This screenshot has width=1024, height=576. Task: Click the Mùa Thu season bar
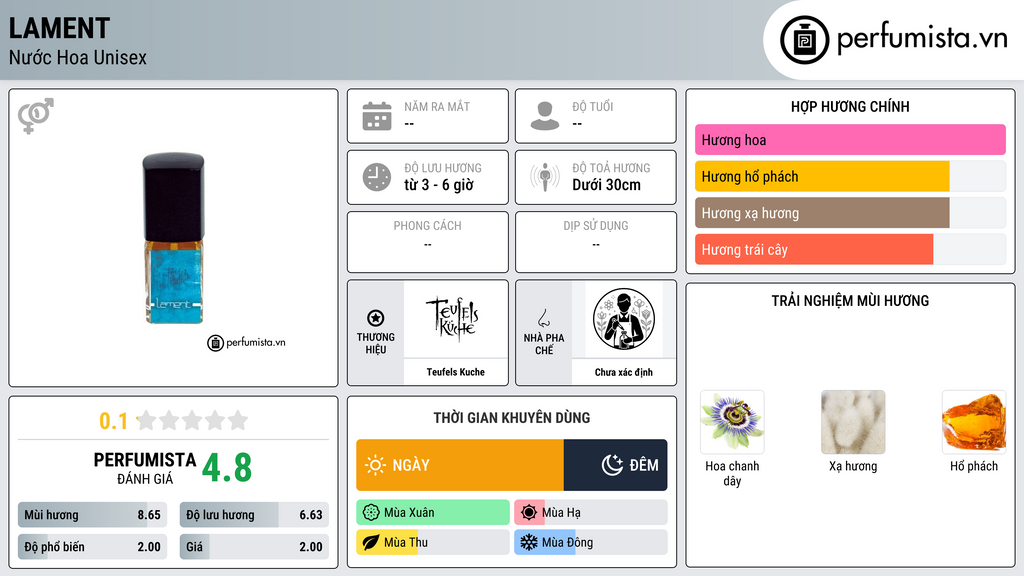pyautogui.click(x=433, y=542)
